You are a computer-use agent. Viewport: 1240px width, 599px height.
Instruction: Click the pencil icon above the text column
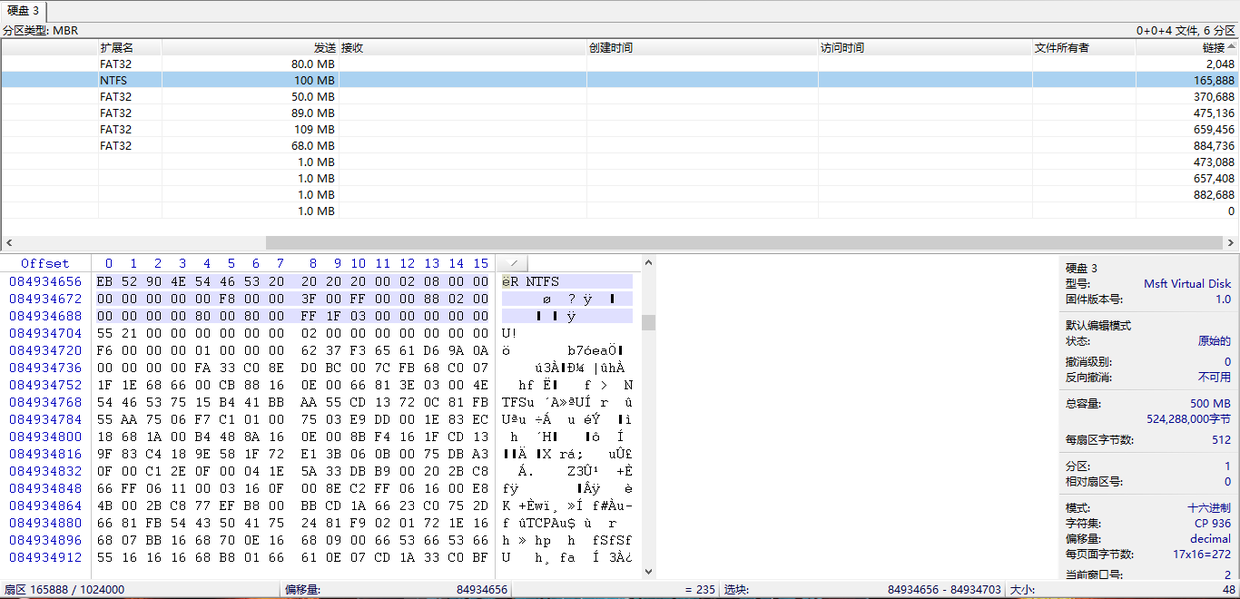[513, 263]
